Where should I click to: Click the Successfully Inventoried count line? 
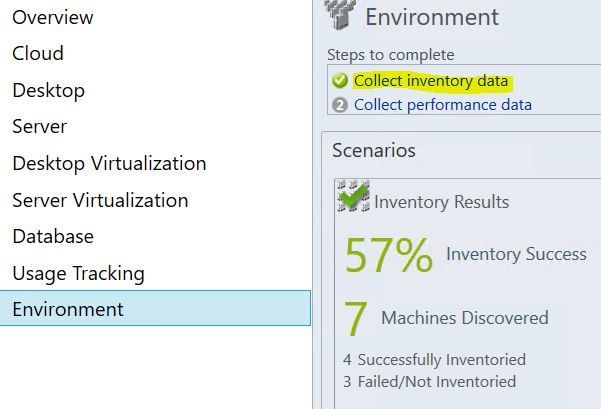pyautogui.click(x=434, y=359)
